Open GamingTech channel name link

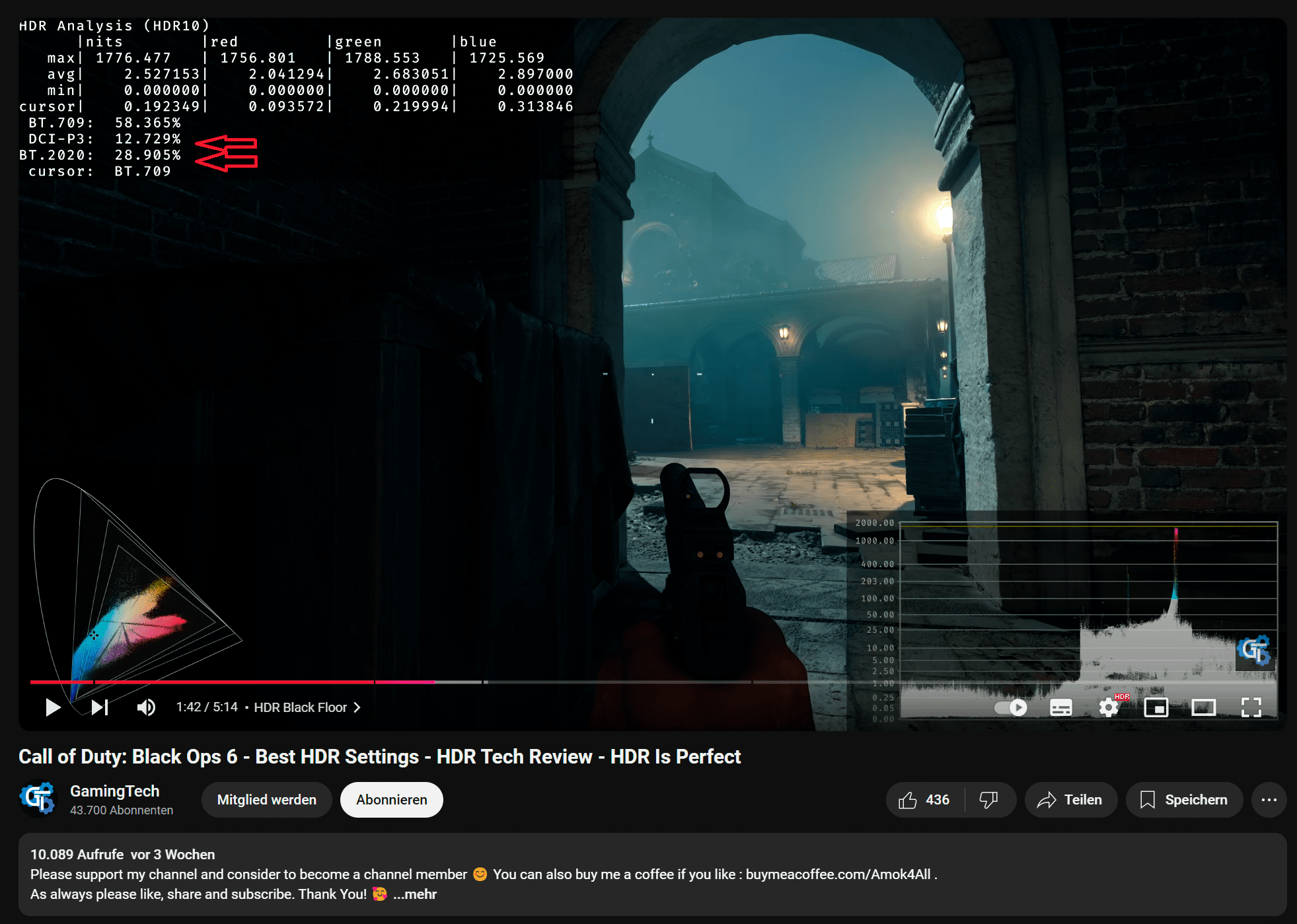point(115,791)
